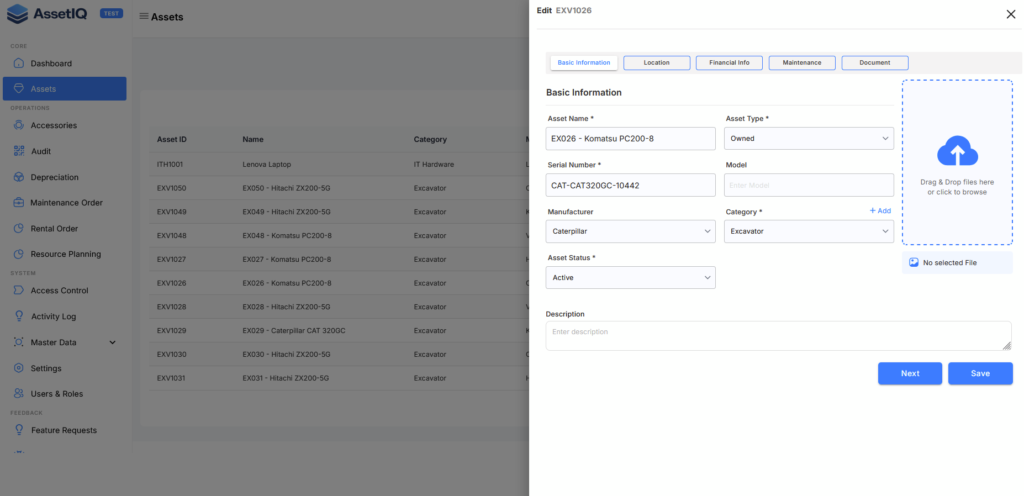This screenshot has width=1024, height=496.
Task: Click the Category column header
Action: click(x=430, y=139)
